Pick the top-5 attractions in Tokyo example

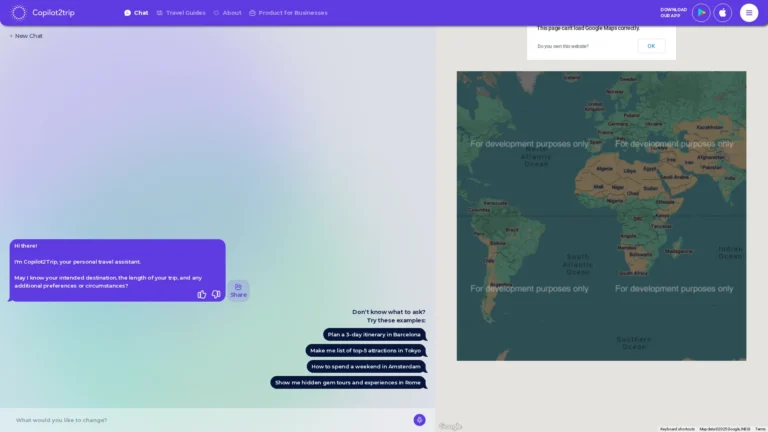[x=365, y=351]
